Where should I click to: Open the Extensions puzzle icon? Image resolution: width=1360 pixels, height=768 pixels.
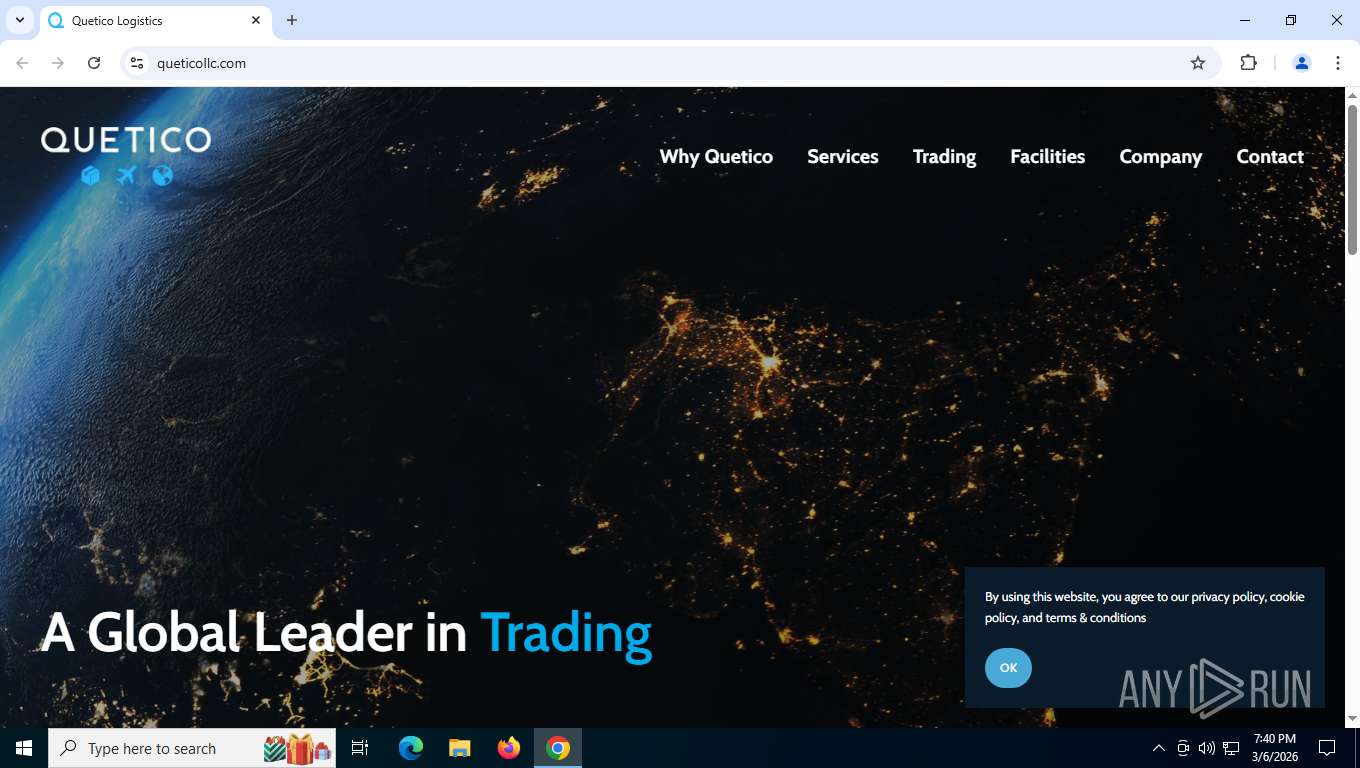click(1248, 63)
